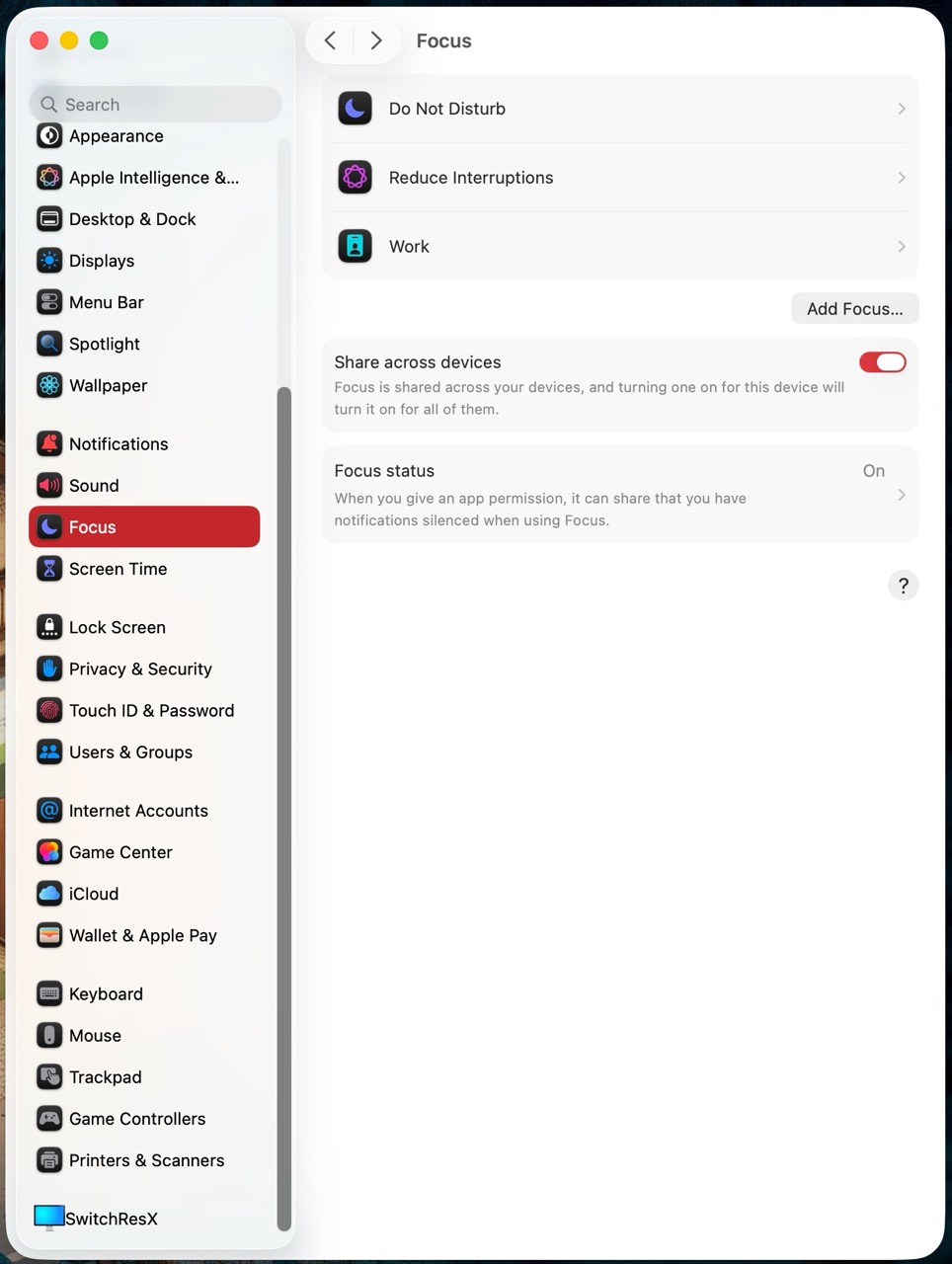Screen dimensions: 952x1264
Task: Open Screen Time settings pane
Action: click(144, 569)
